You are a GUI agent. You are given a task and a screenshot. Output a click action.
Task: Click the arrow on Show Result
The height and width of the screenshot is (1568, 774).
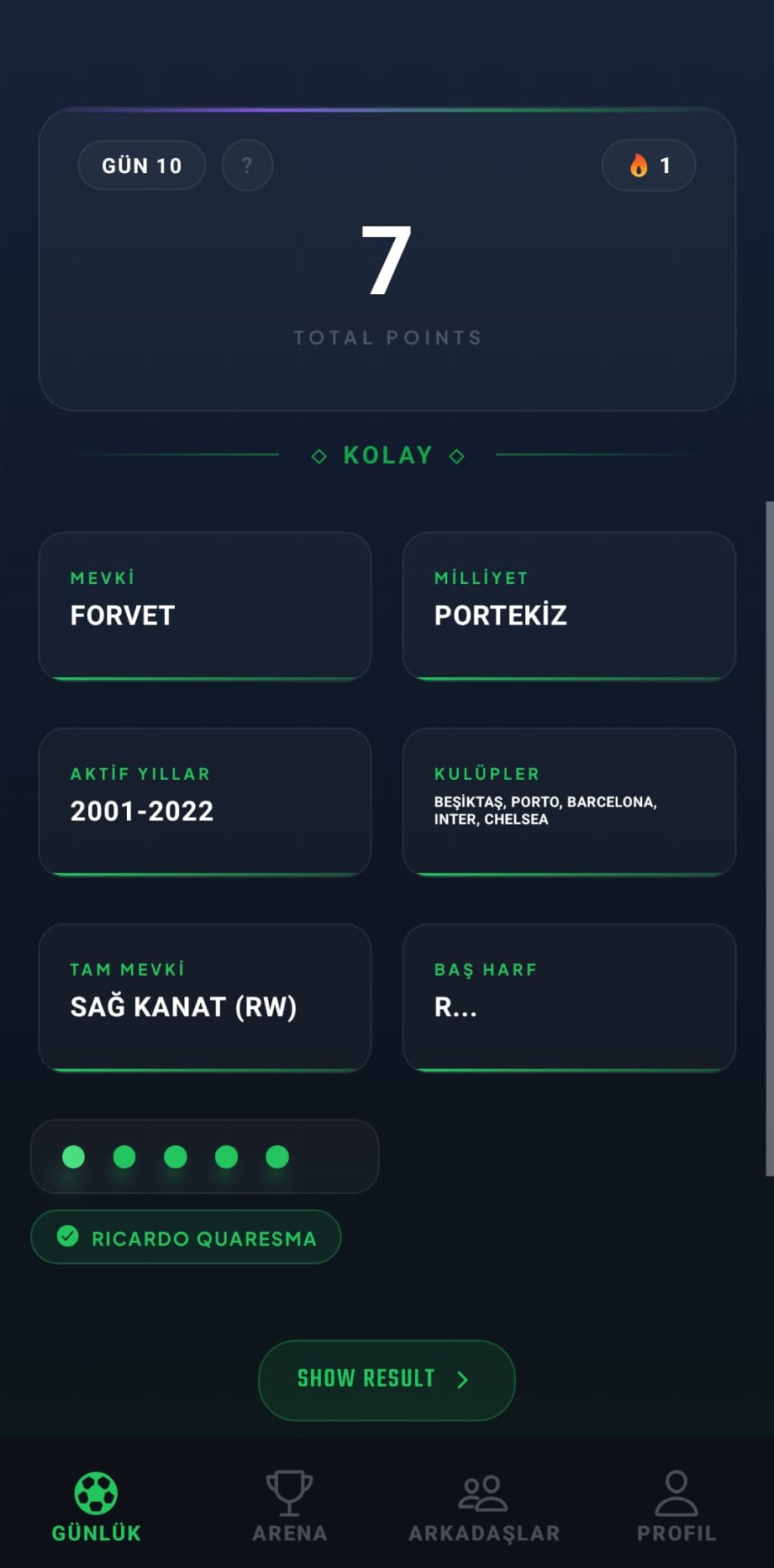(x=462, y=1380)
